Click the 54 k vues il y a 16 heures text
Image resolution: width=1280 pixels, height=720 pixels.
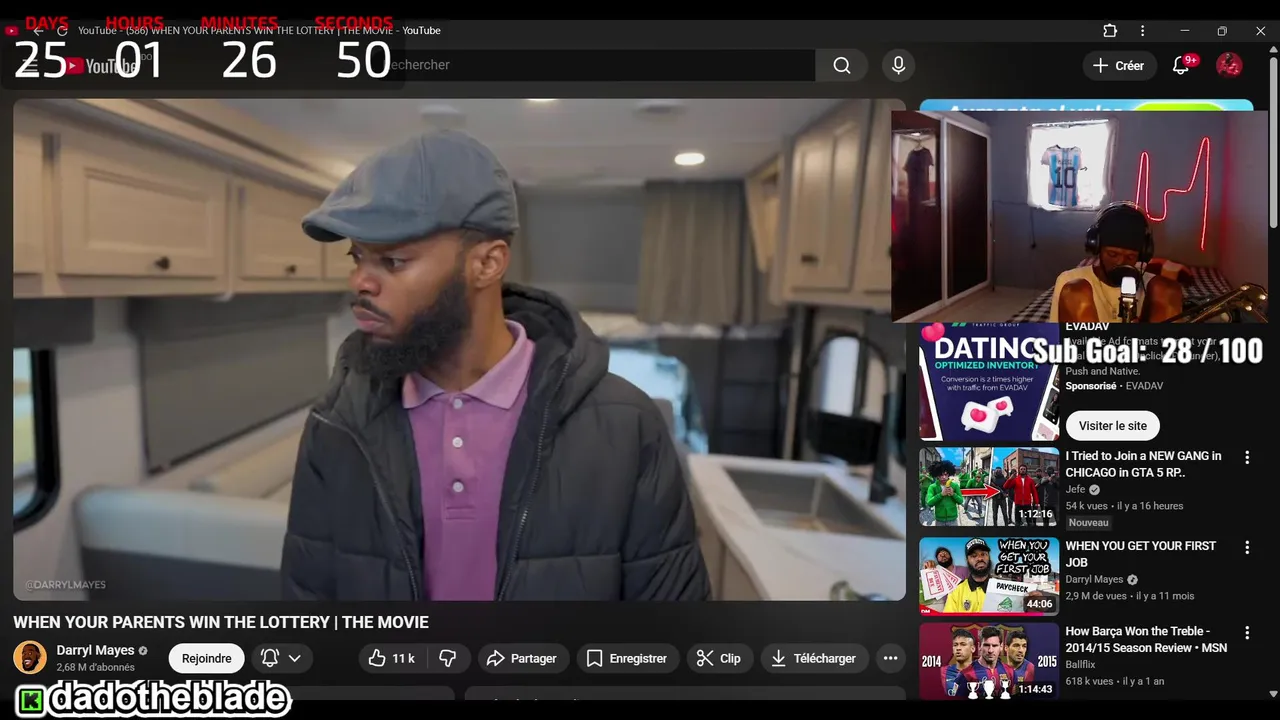pyautogui.click(x=1124, y=506)
